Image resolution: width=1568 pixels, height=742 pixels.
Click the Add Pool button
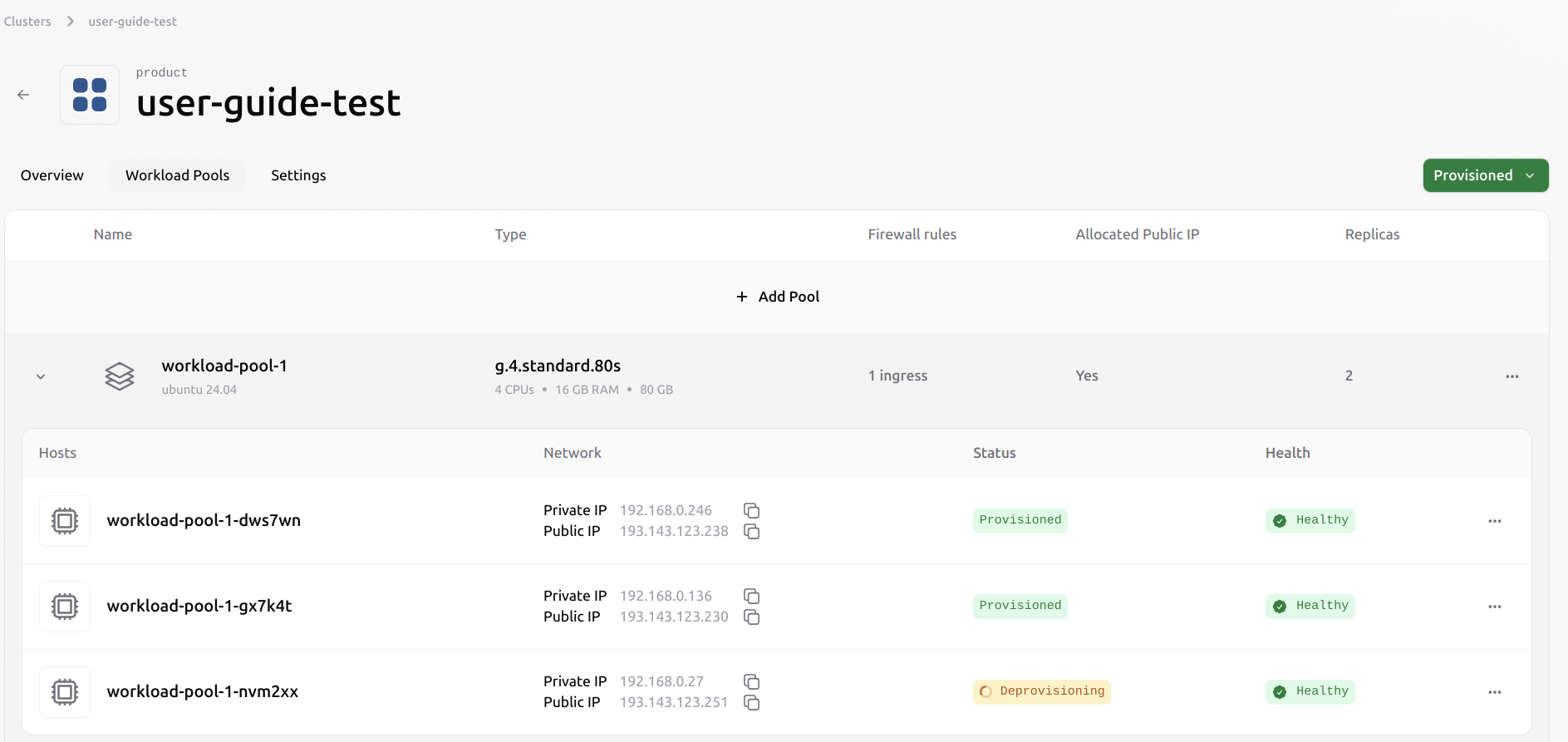778,297
